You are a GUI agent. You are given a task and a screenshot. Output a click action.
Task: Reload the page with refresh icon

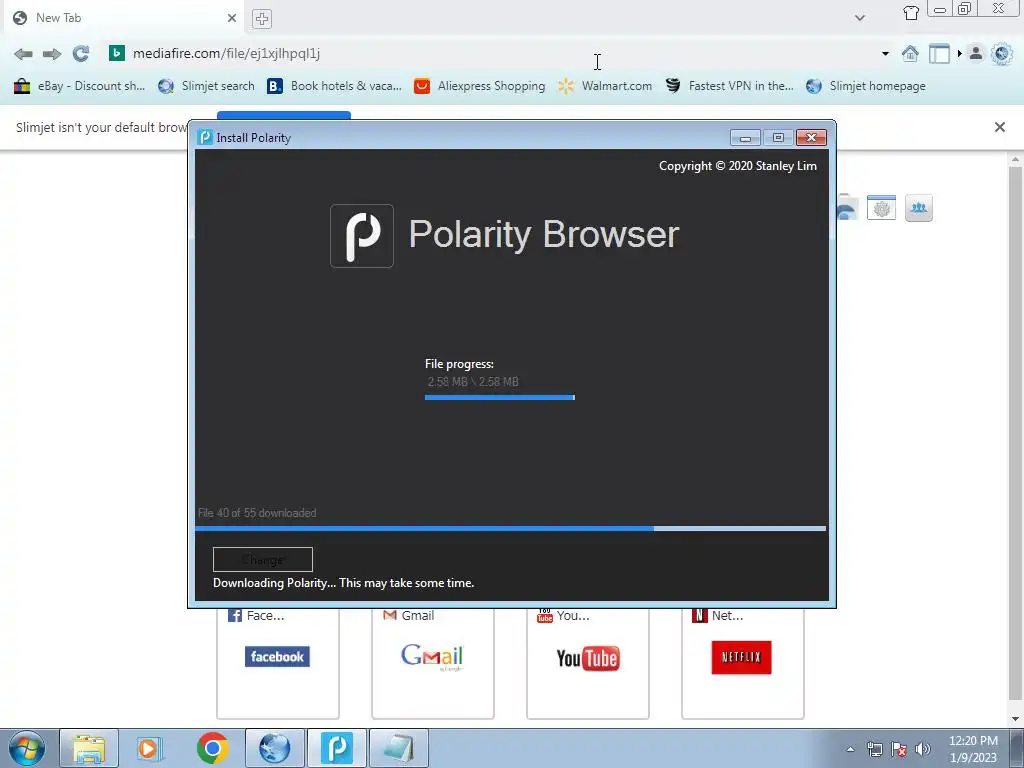coord(80,54)
